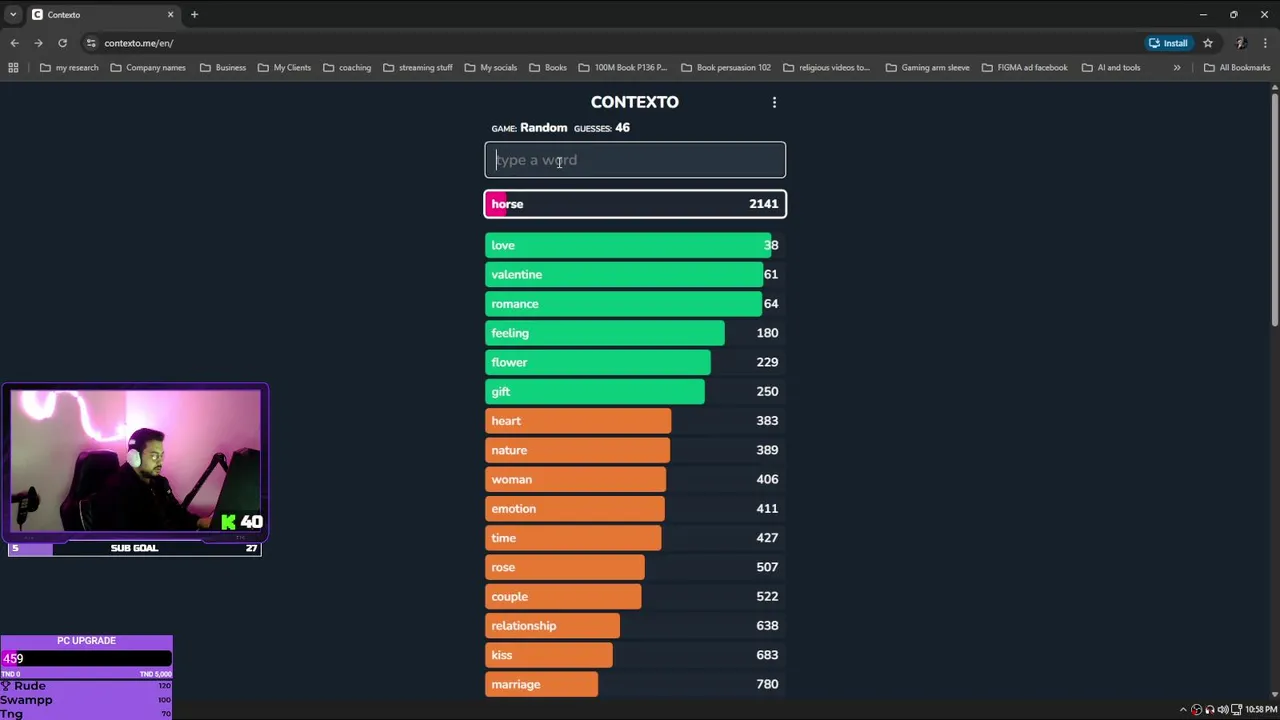Click the 'heart' guess row
The height and width of the screenshot is (720, 1280).
click(635, 421)
